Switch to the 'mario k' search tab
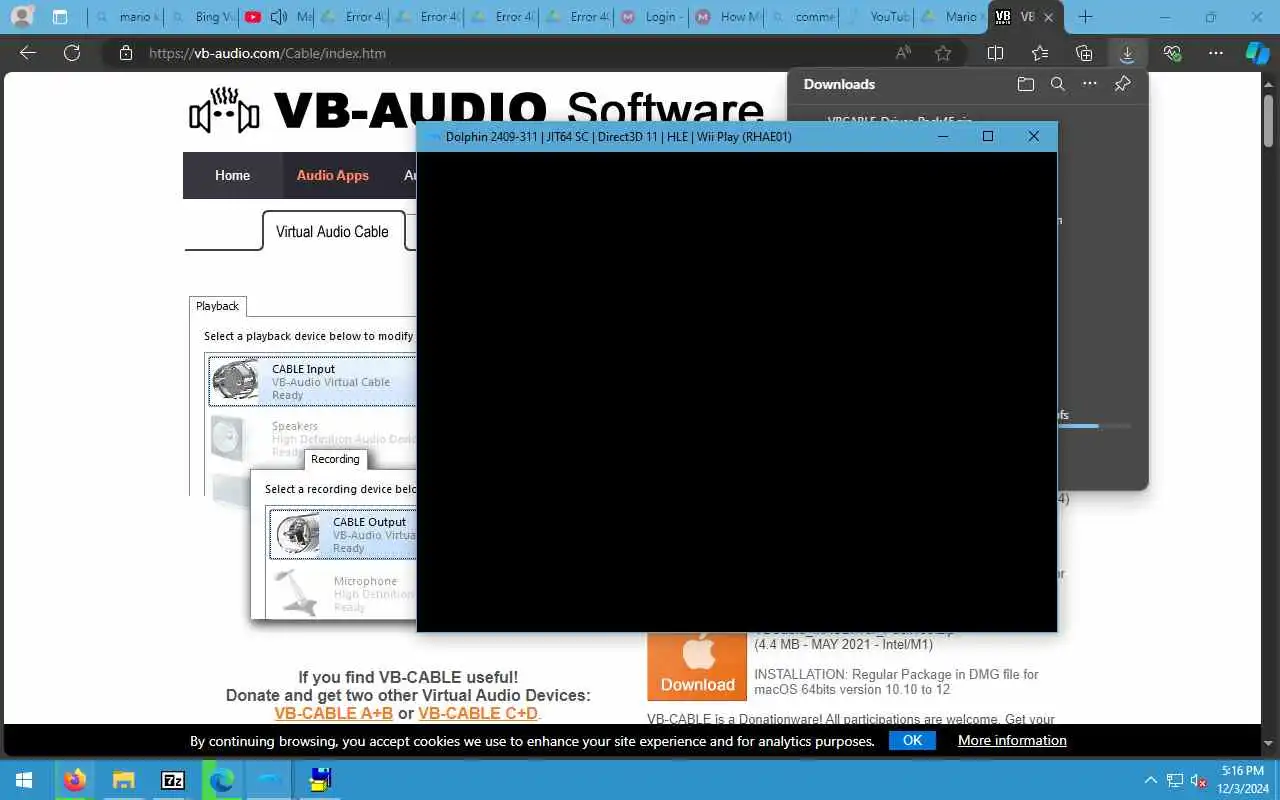 pos(125,17)
